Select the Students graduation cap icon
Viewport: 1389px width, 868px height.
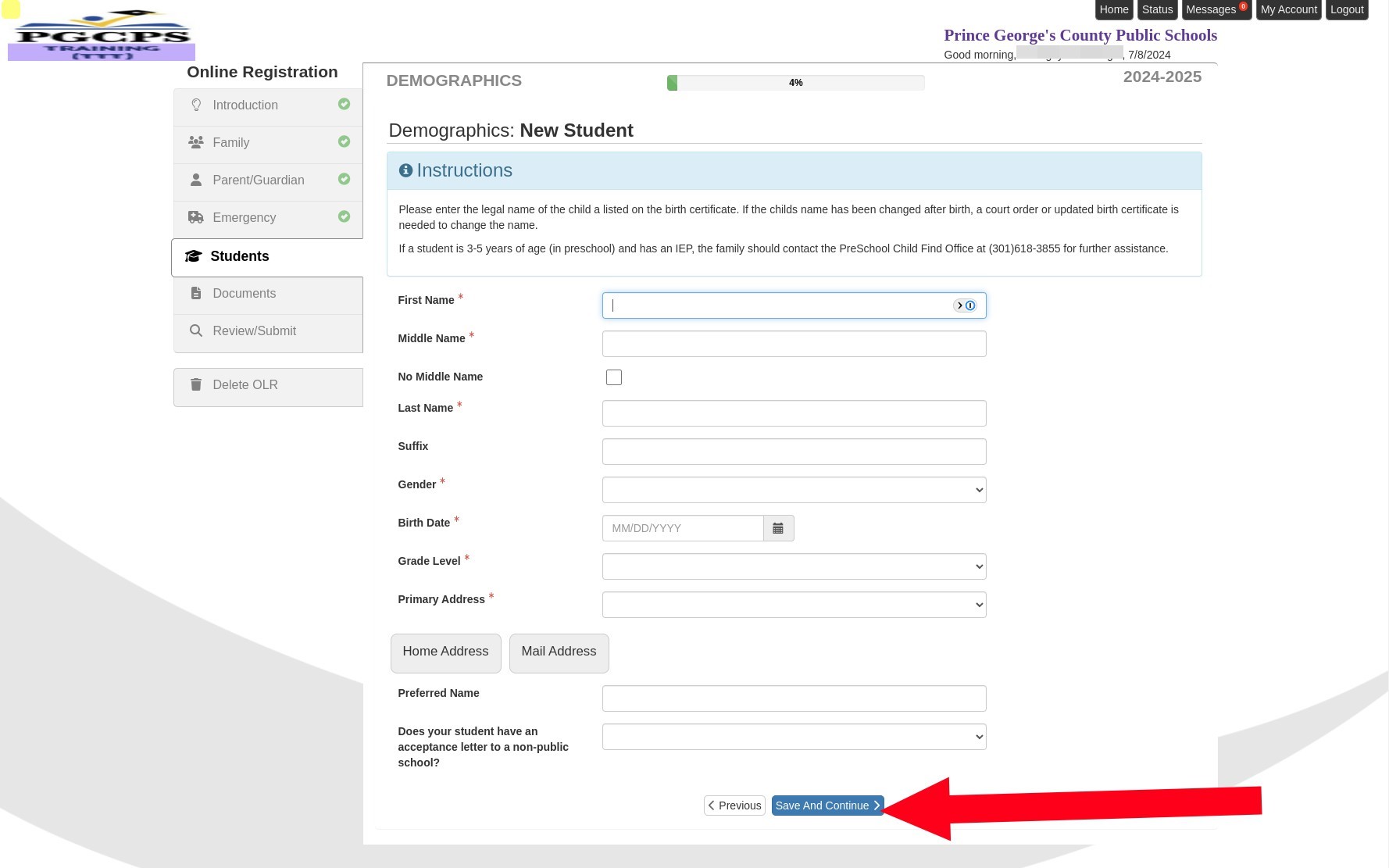pos(194,255)
